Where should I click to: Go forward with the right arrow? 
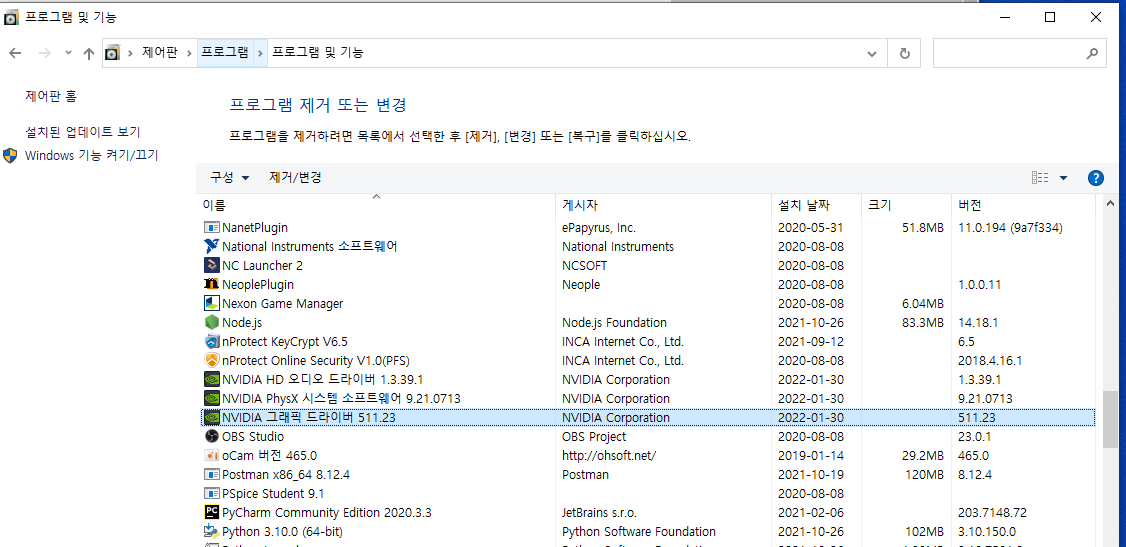(45, 53)
